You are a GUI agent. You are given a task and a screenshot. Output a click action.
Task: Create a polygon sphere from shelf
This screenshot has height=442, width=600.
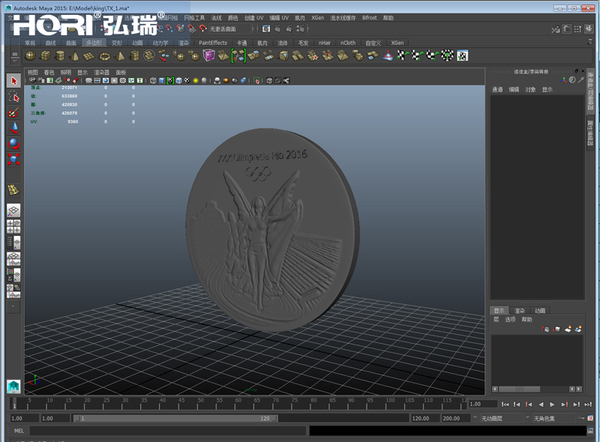tap(30, 56)
